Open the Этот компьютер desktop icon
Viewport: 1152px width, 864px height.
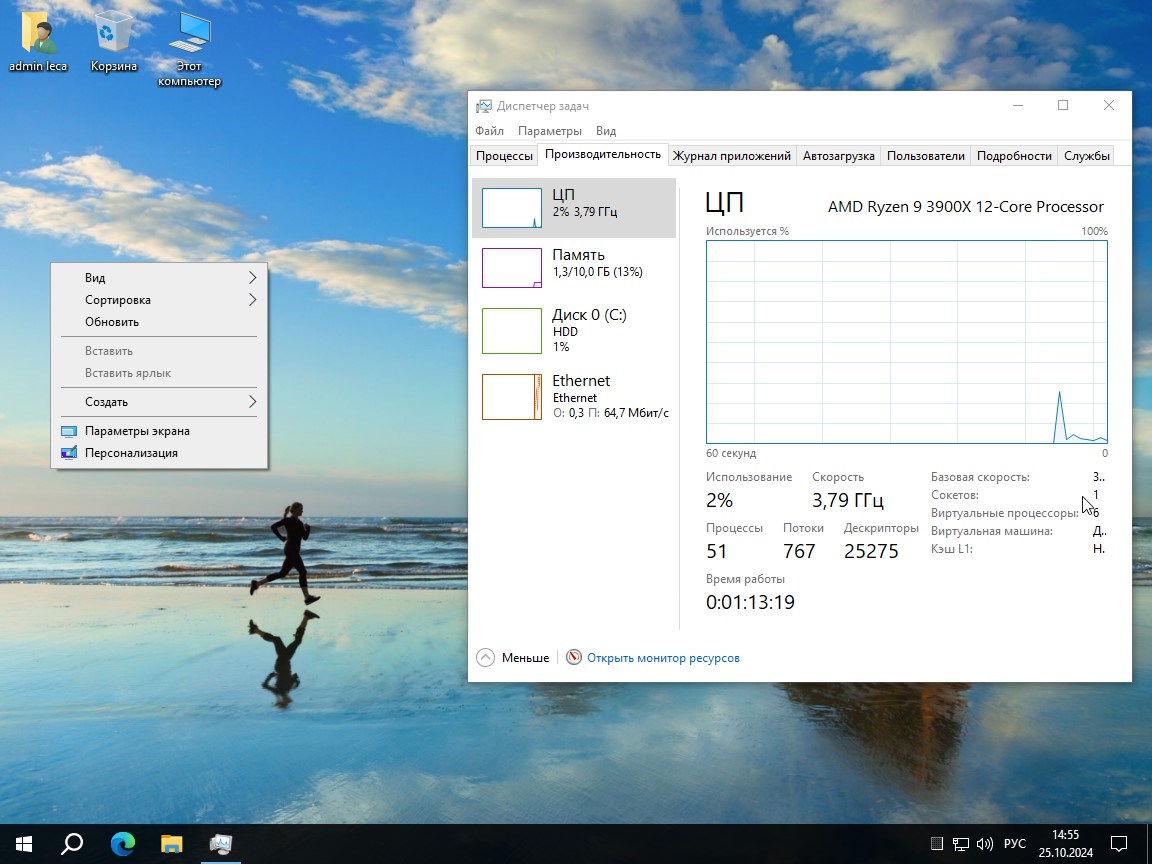point(189,35)
